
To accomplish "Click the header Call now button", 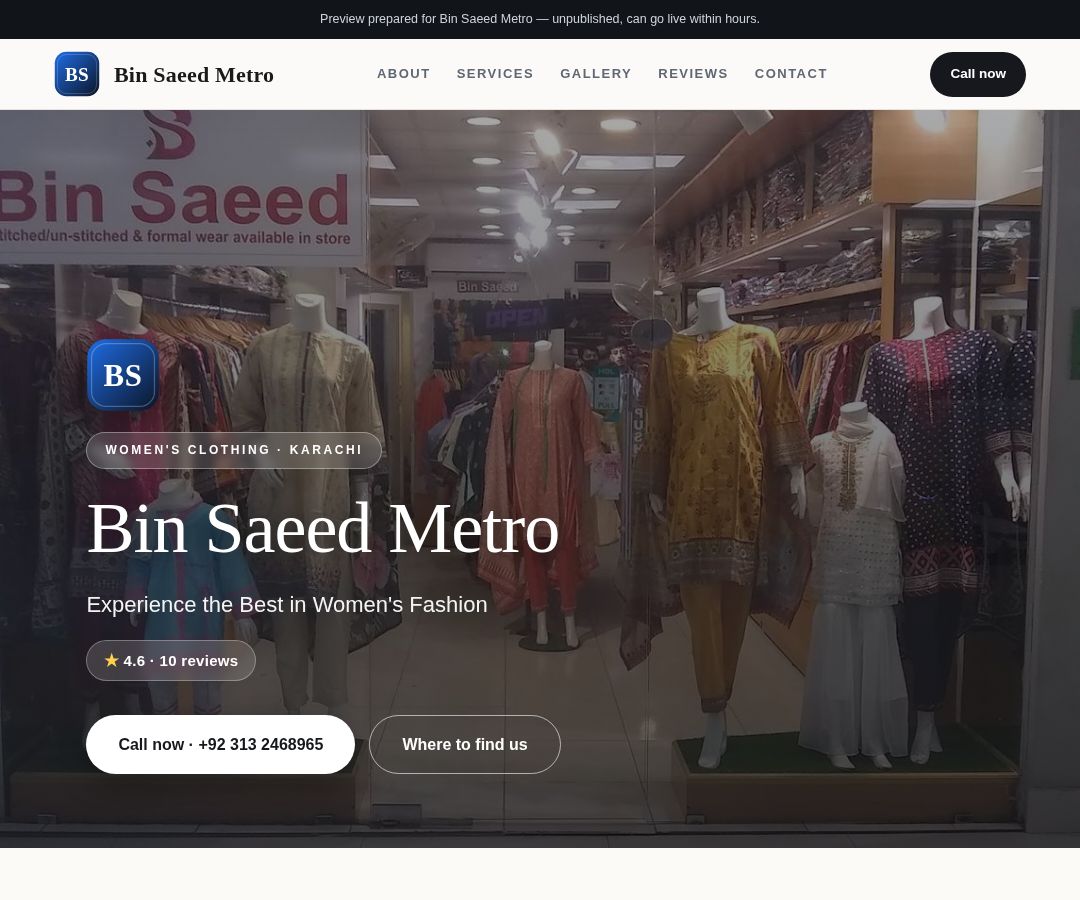I will [977, 74].
